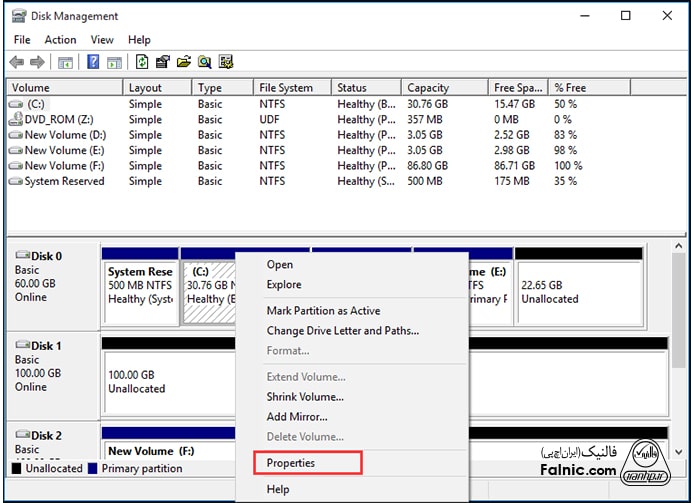Image resolution: width=694 pixels, height=503 pixels.
Task: Click the blue Help question-mark toolbar icon
Action: pos(93,62)
